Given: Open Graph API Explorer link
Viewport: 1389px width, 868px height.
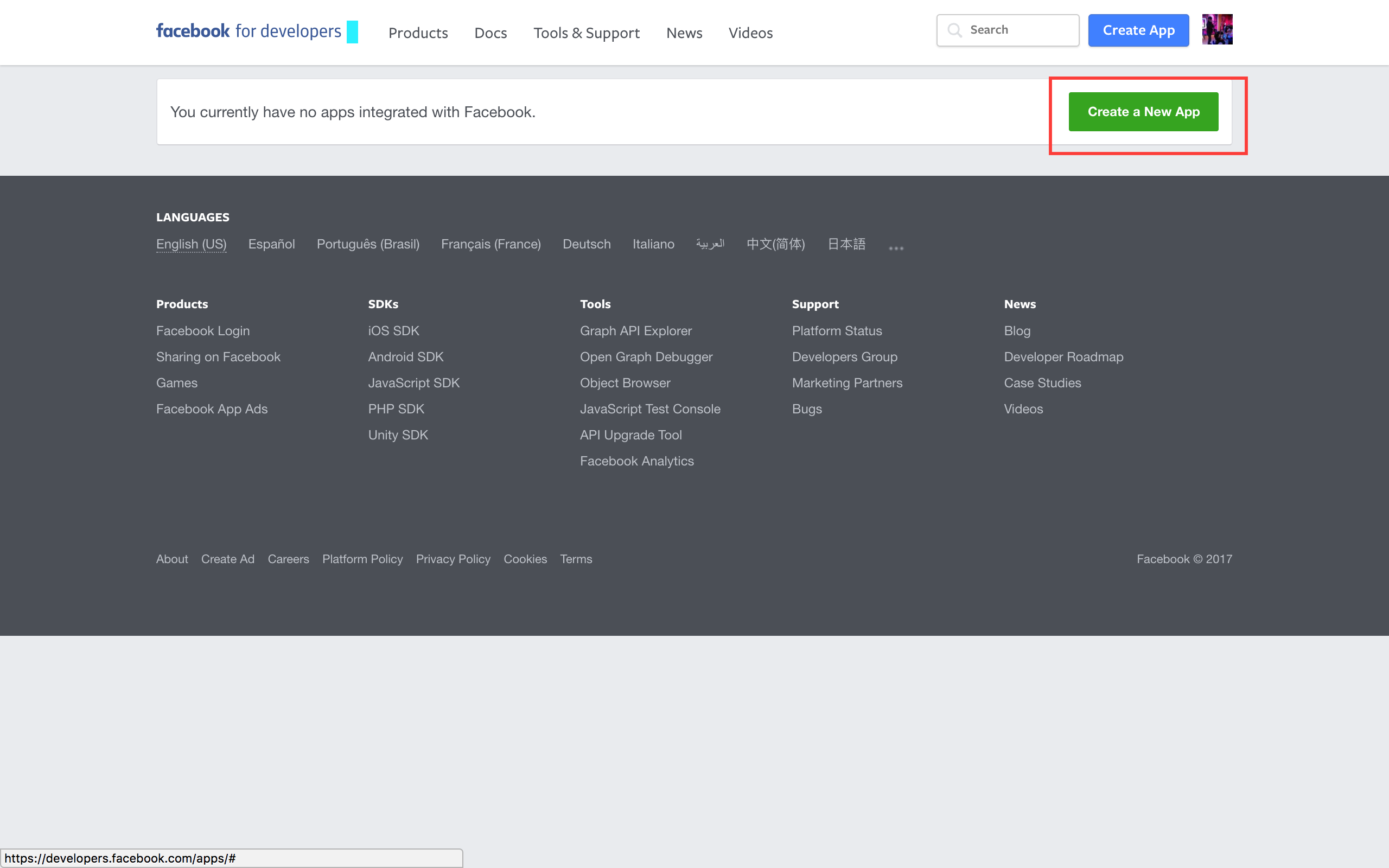Looking at the screenshot, I should [635, 331].
